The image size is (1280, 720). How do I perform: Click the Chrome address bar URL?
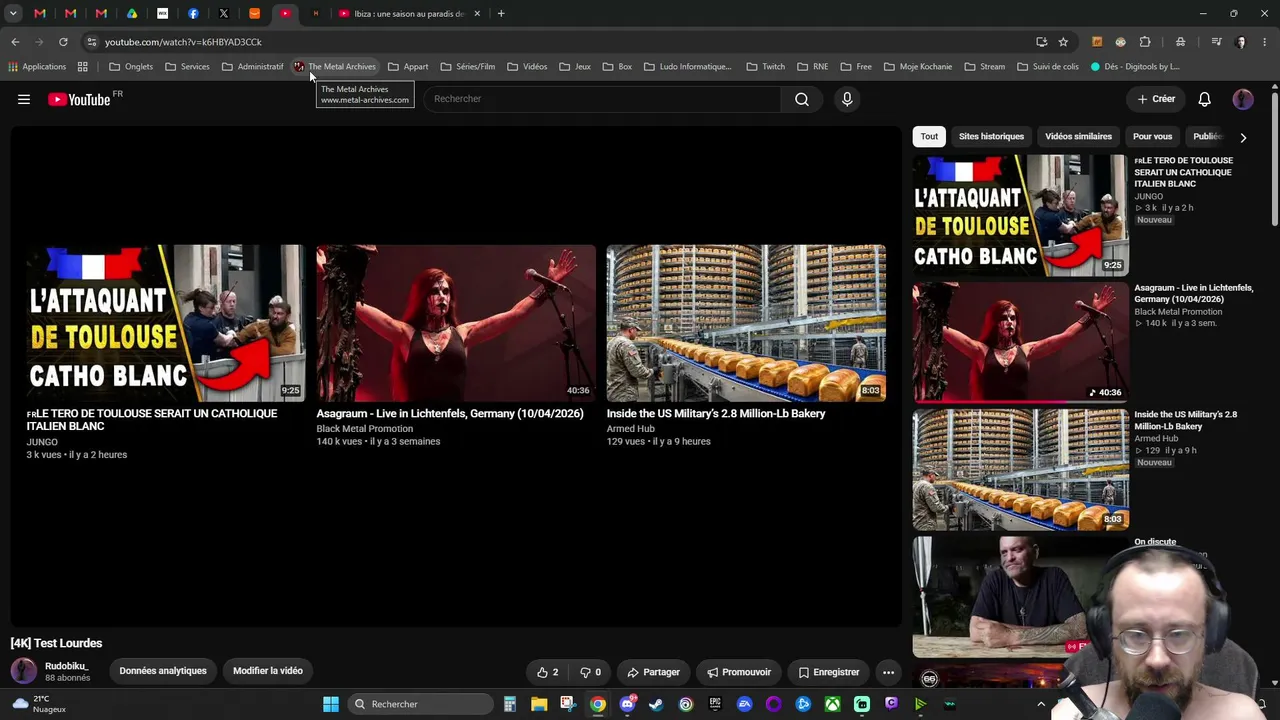click(183, 42)
